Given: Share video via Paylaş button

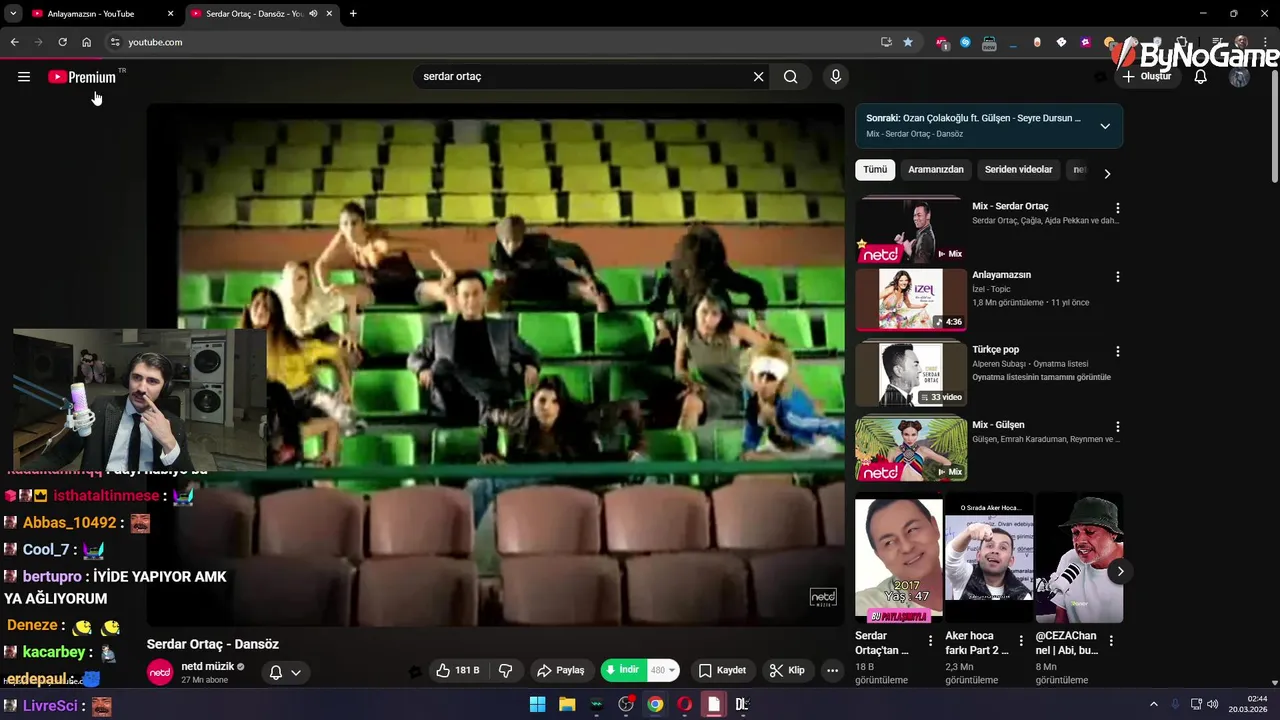Looking at the screenshot, I should 561,670.
